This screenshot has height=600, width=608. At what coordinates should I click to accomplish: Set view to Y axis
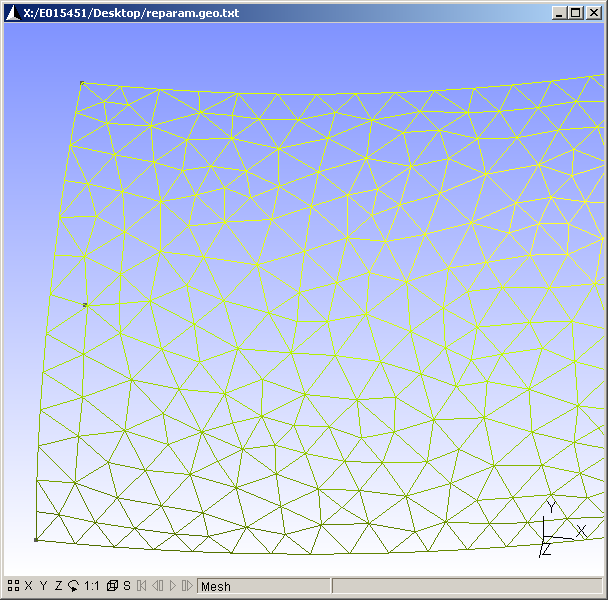click(43, 586)
